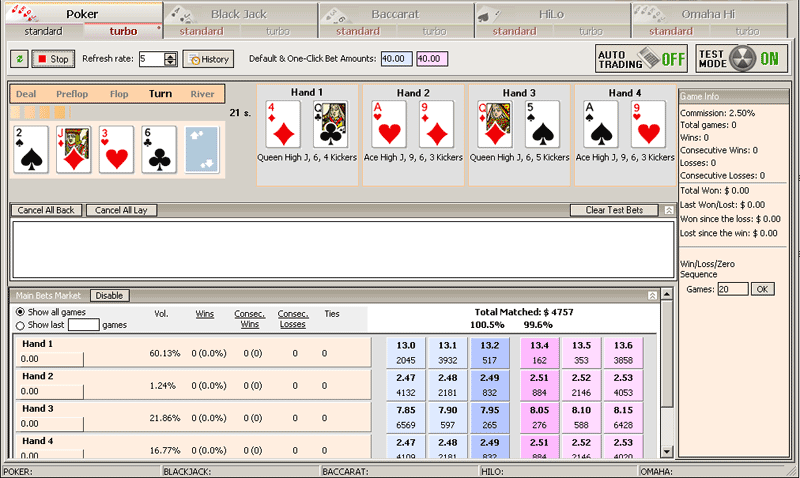Back Hand 2 at odds 2.49
This screenshot has width=800, height=478.
pos(490,385)
